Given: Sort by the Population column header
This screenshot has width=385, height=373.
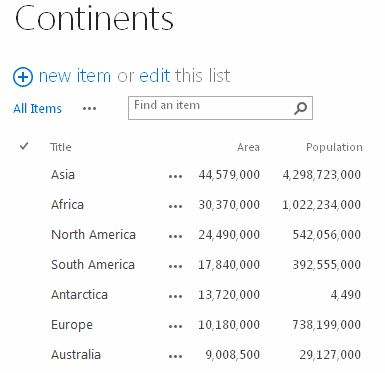Looking at the screenshot, I should [x=334, y=147].
